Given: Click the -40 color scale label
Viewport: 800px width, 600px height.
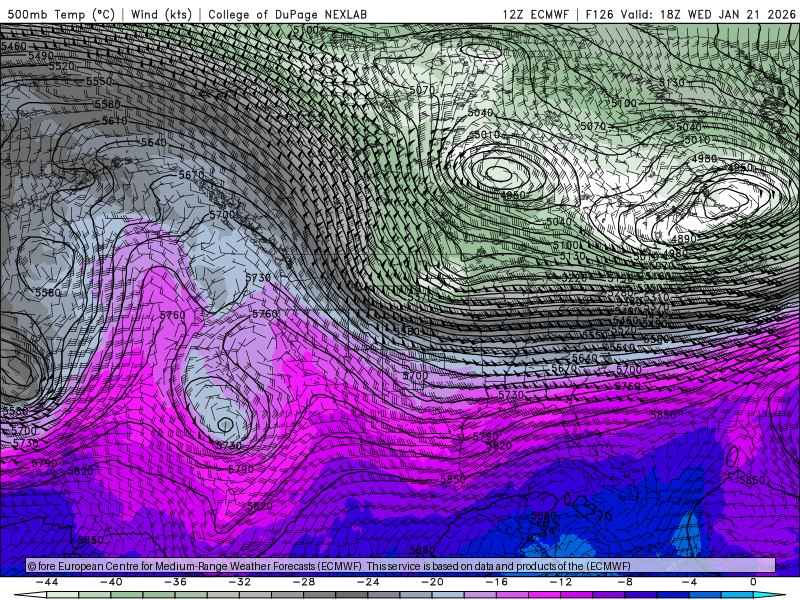Looking at the screenshot, I should click(111, 582).
